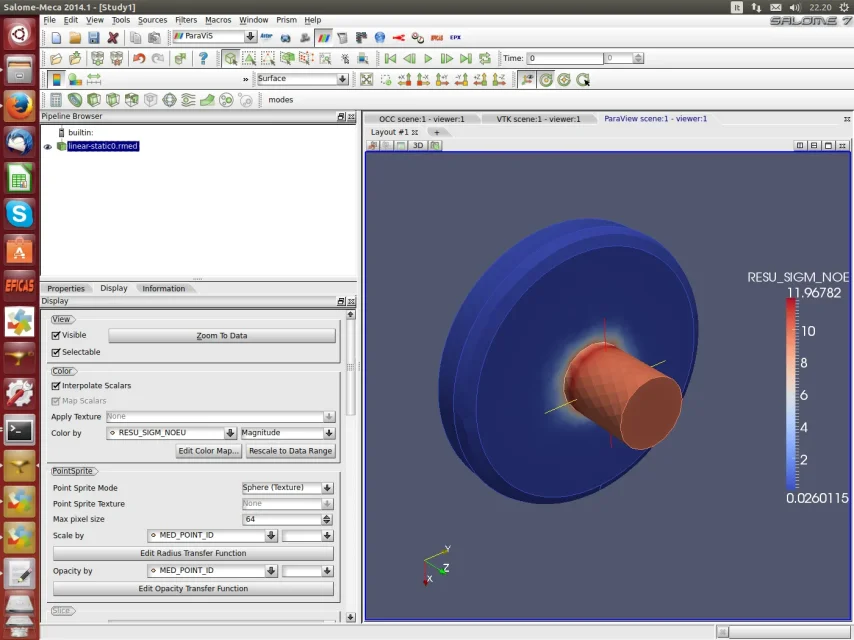
Task: Open the Macros menu
Action: click(x=218, y=20)
